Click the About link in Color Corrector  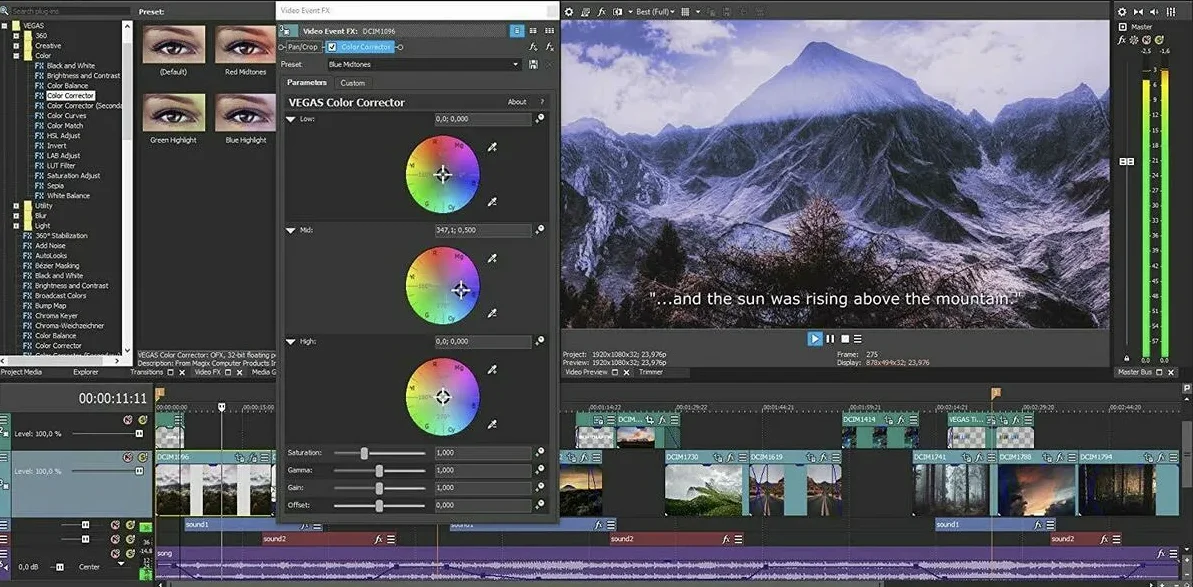coord(517,102)
